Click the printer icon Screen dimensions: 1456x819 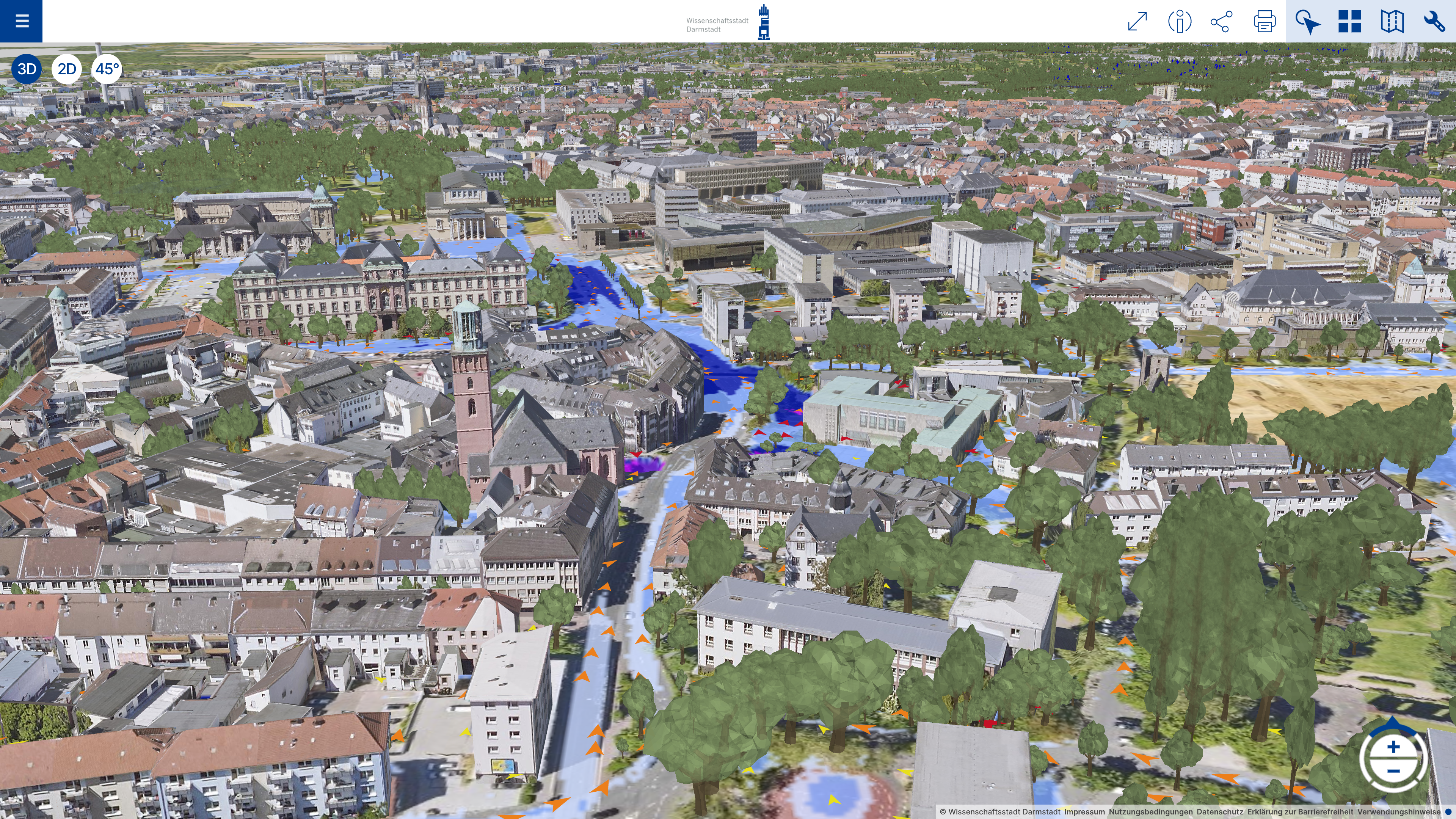(x=1265, y=22)
